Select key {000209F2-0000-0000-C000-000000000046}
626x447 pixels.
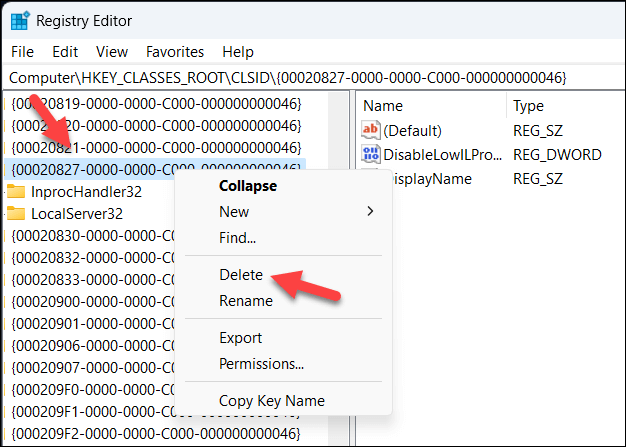click(x=156, y=433)
